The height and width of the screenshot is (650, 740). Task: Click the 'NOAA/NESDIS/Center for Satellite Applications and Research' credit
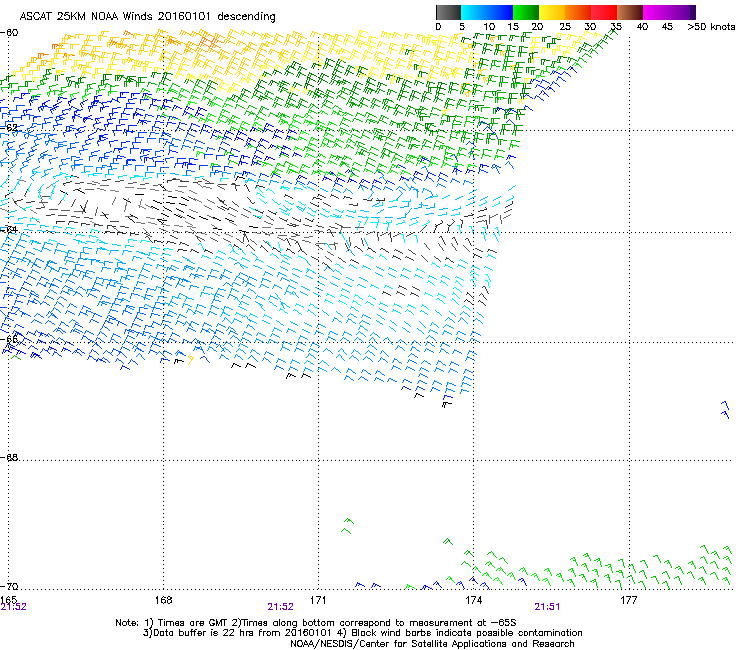tap(432, 644)
